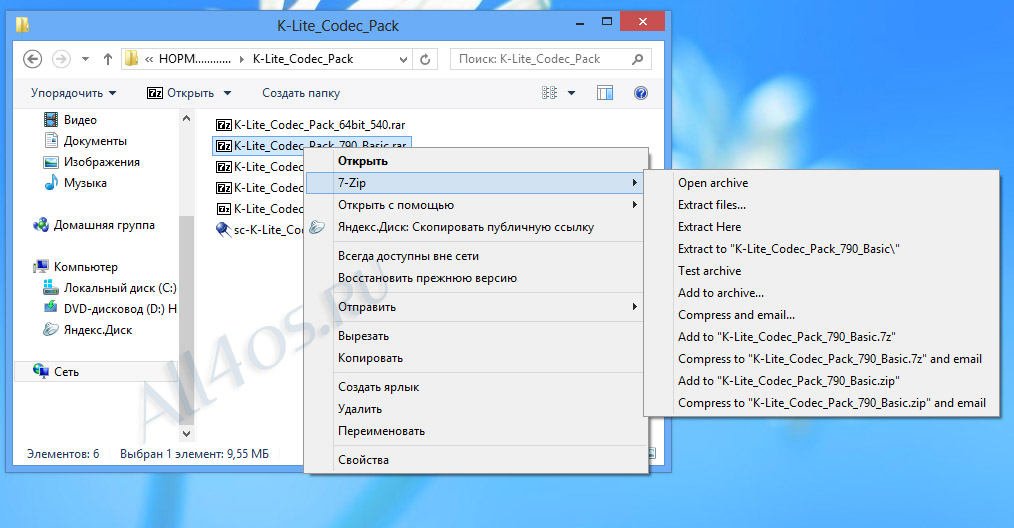Image resolution: width=1014 pixels, height=528 pixels.
Task: Select file K-Lite_Codec_Pack_64bit_540.rar
Action: click(x=310, y=125)
